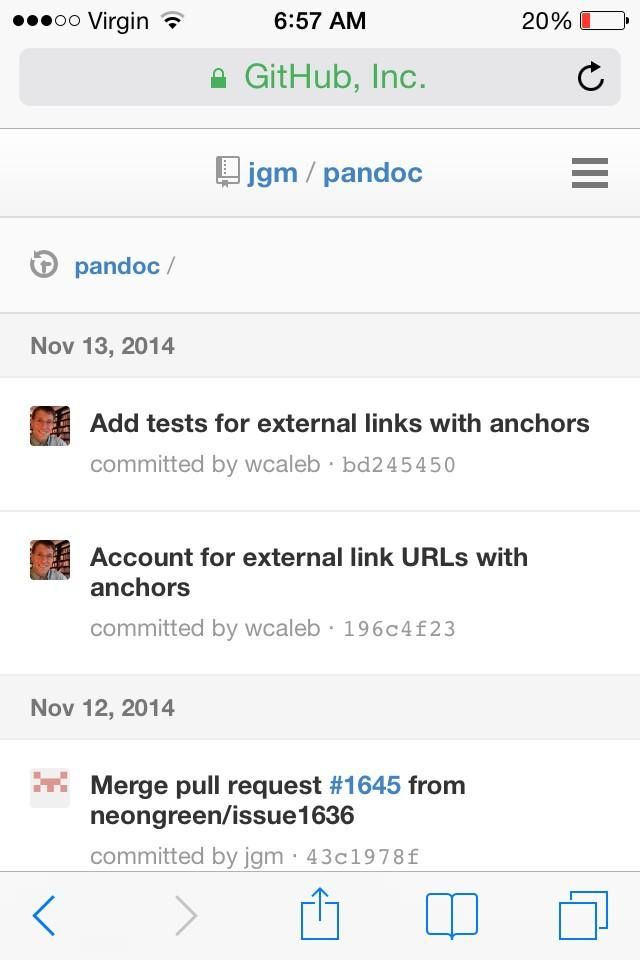
Task: Open commit "Add tests for external links with anchors"
Action: tap(340, 423)
